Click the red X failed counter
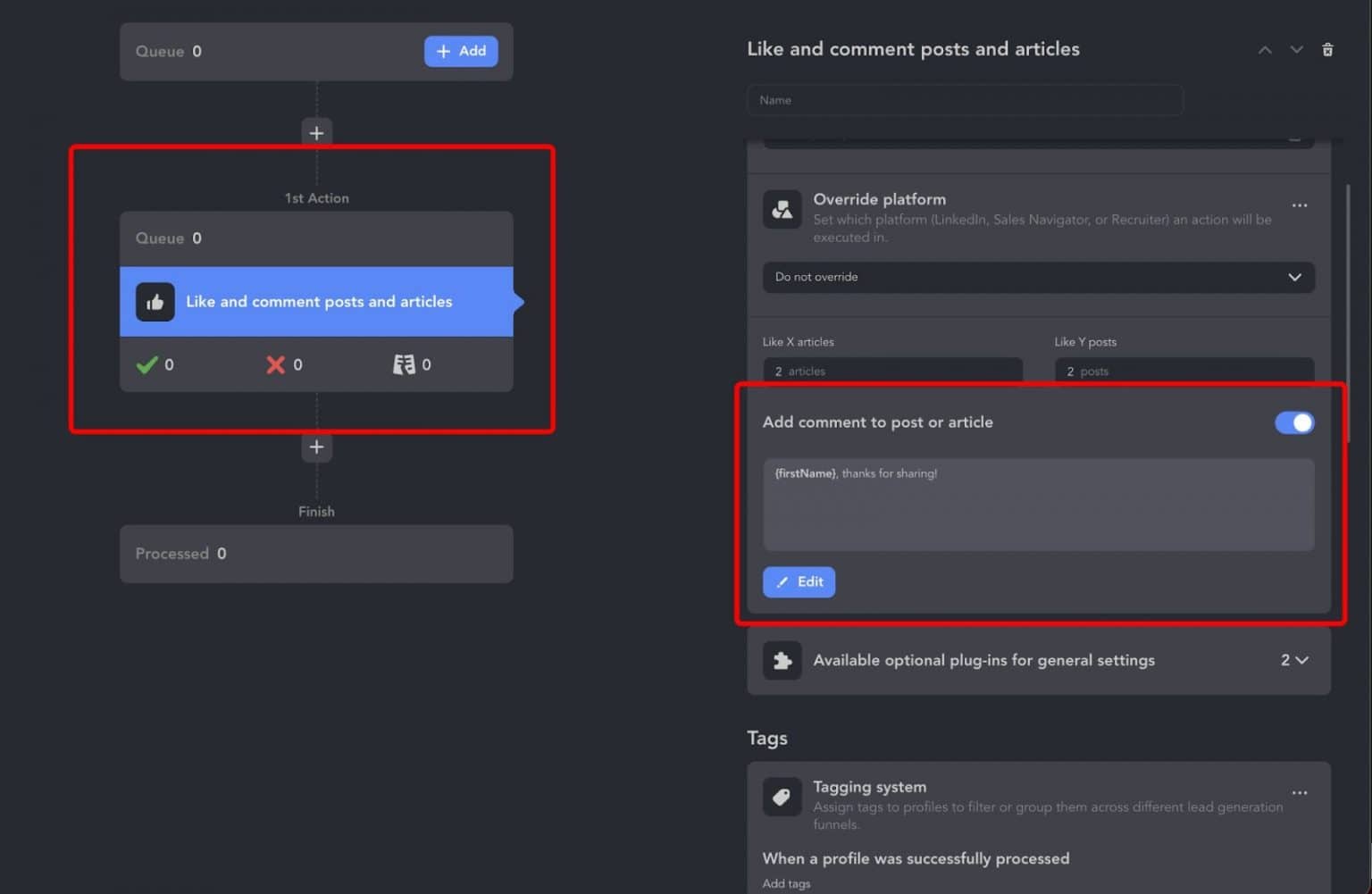 [x=276, y=364]
